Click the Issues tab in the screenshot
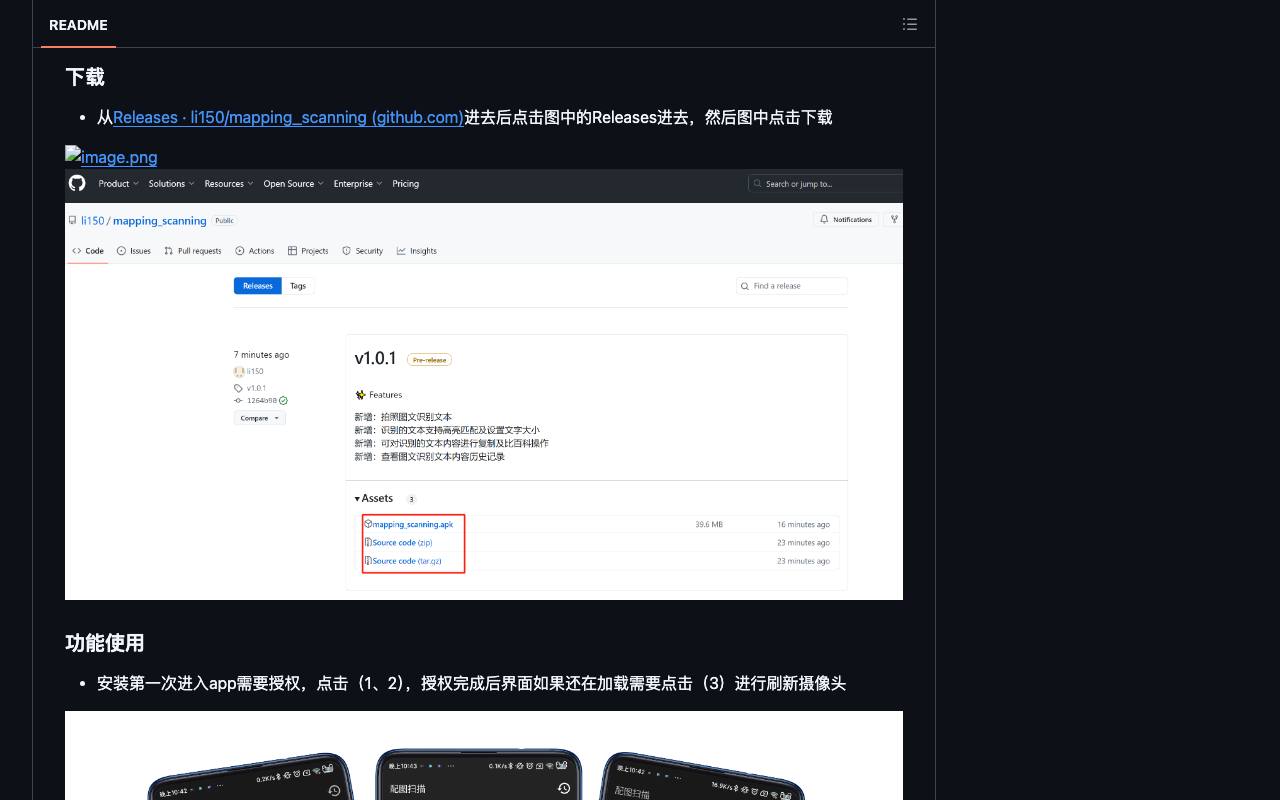 [x=134, y=251]
